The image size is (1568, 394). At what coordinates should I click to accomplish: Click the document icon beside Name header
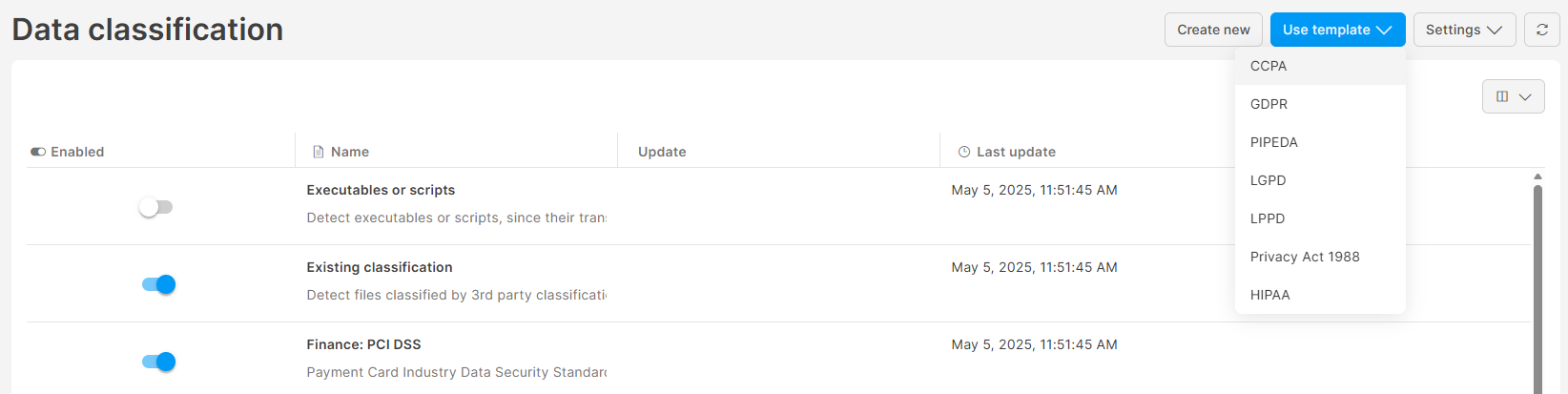319,152
